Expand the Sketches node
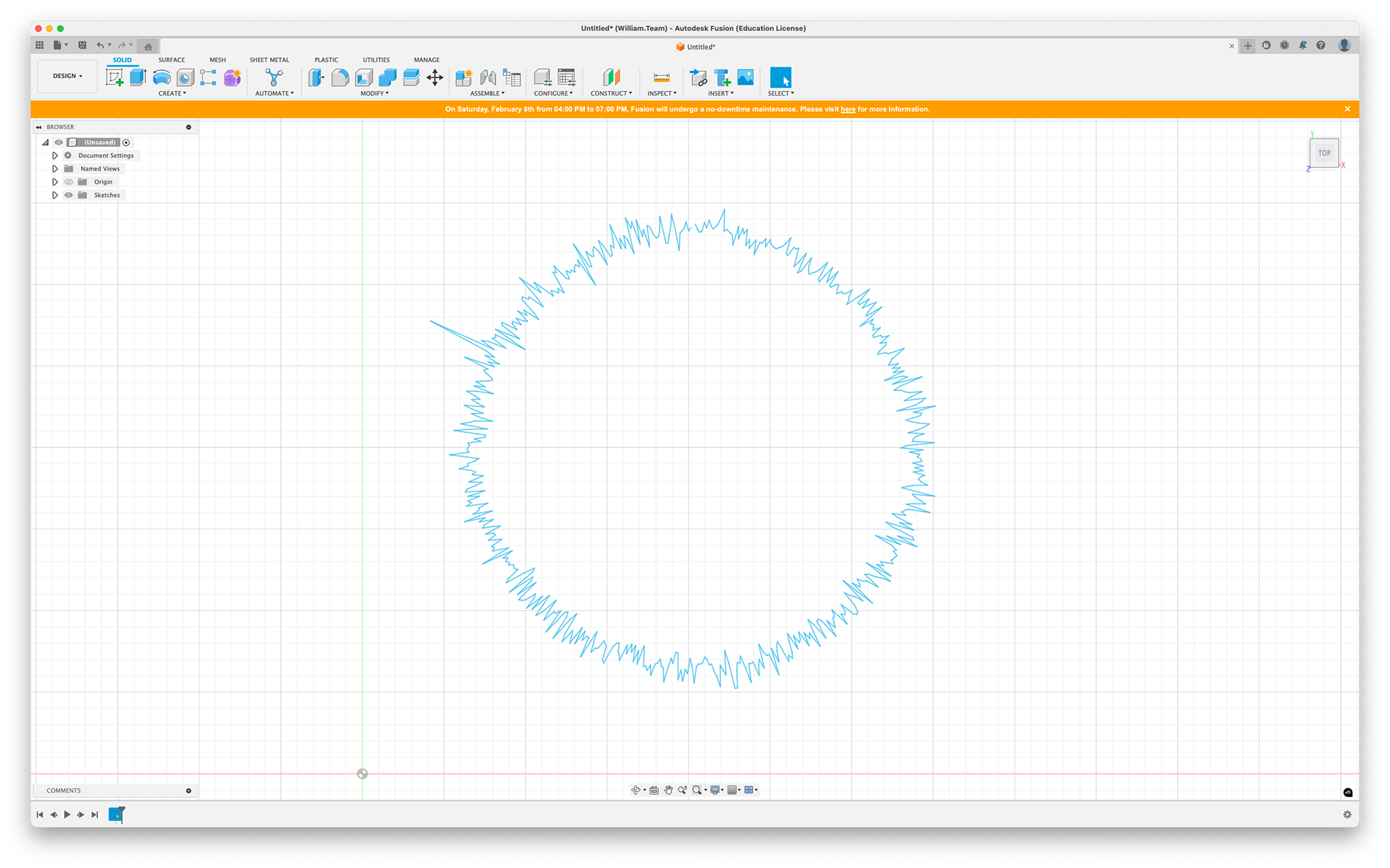Screen dimensions: 1390x868 (x=55, y=195)
